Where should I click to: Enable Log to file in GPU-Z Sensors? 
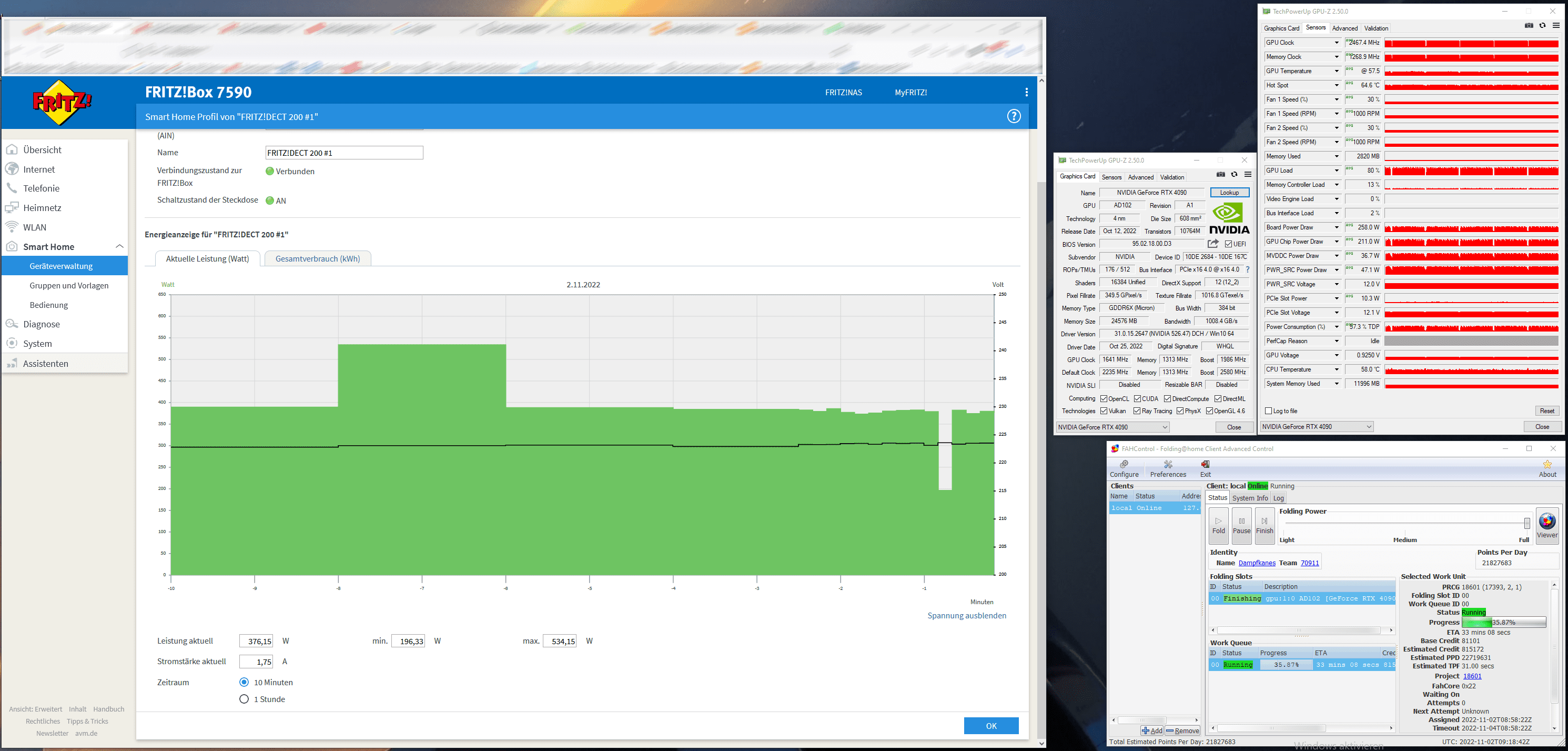pos(1269,411)
